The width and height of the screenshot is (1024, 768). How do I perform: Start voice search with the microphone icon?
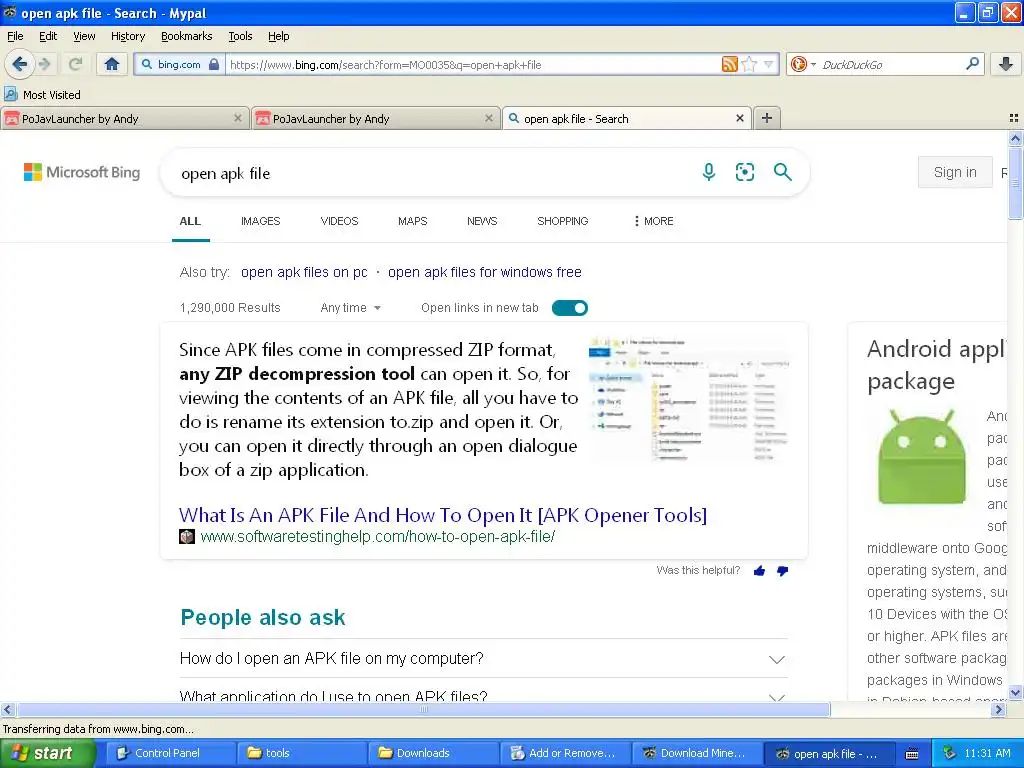[709, 172]
